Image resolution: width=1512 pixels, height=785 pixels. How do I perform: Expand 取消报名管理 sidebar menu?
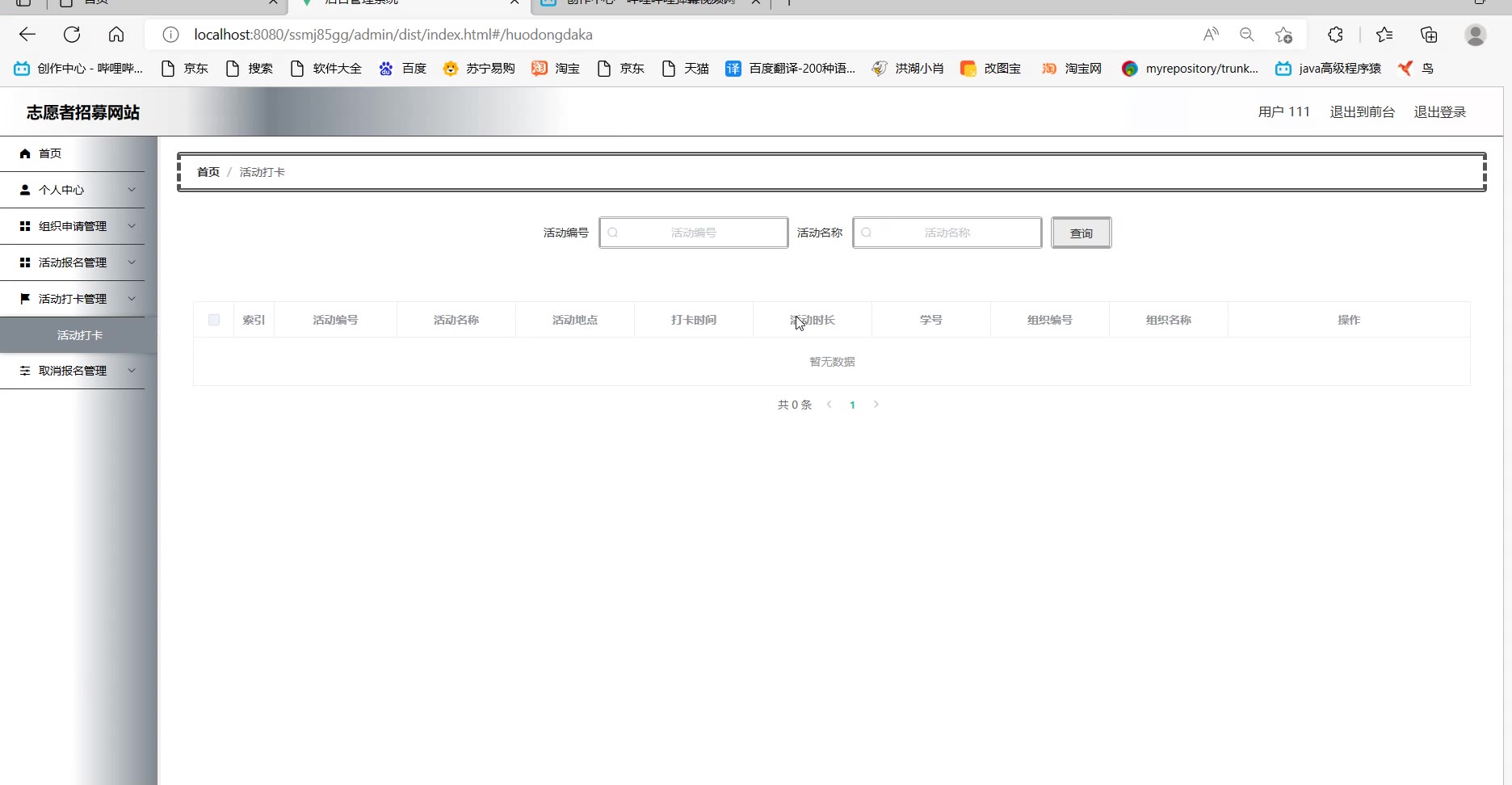(73, 371)
